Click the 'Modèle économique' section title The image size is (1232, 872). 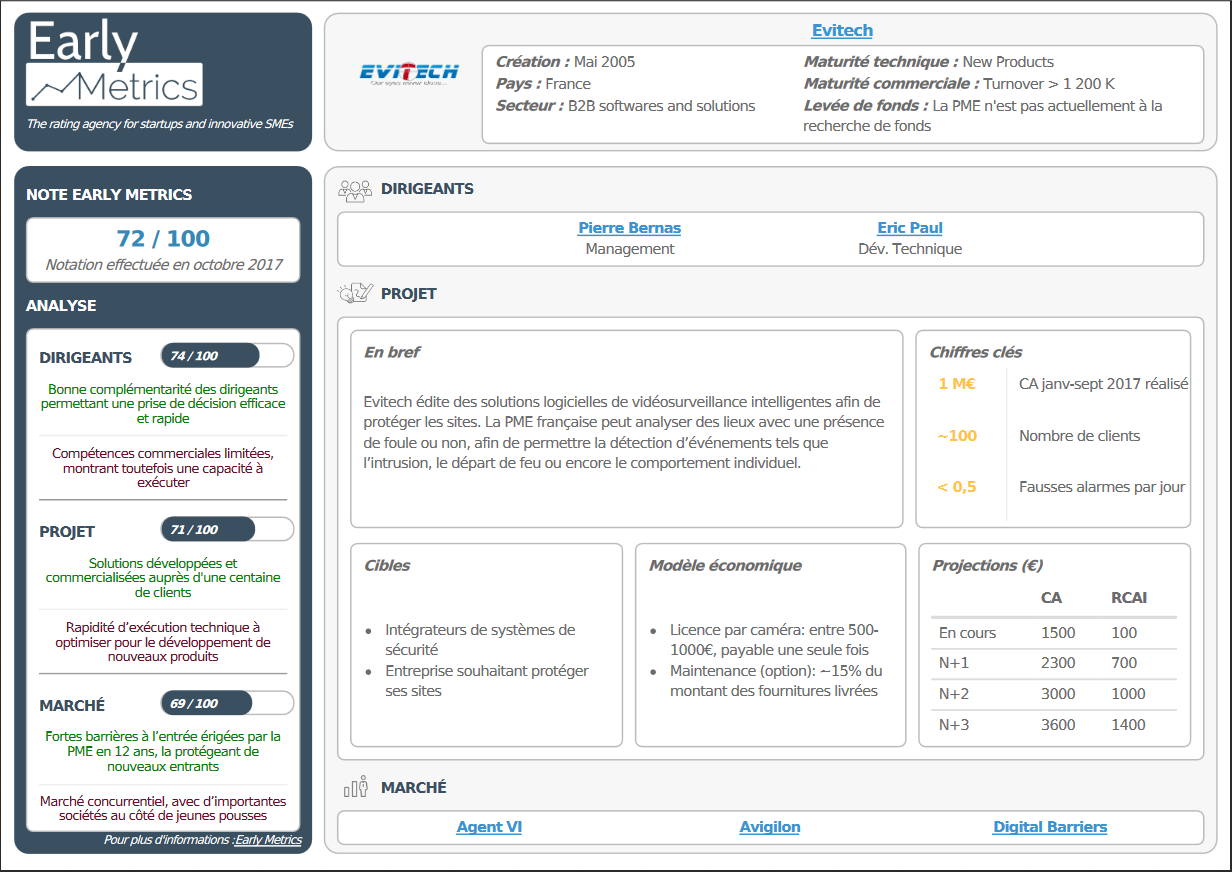(x=725, y=566)
